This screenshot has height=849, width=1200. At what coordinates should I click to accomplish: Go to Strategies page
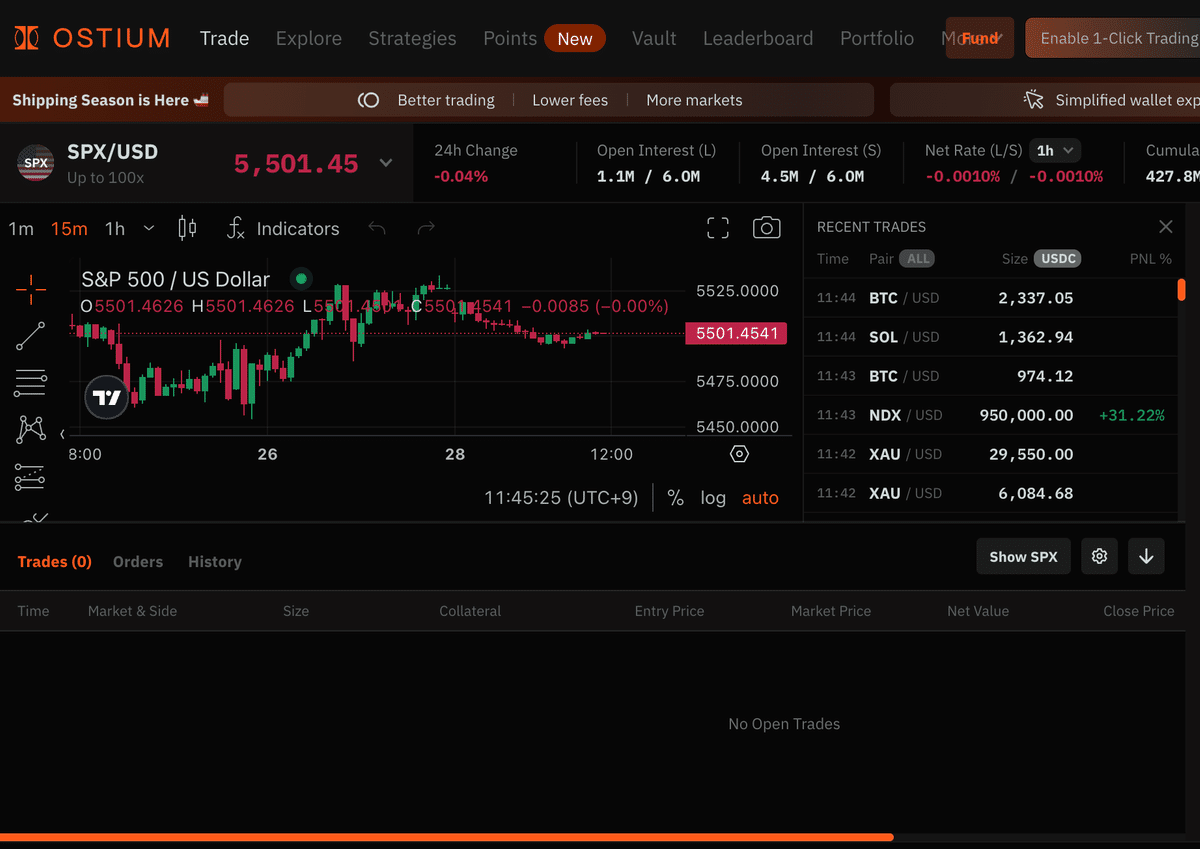tap(412, 38)
